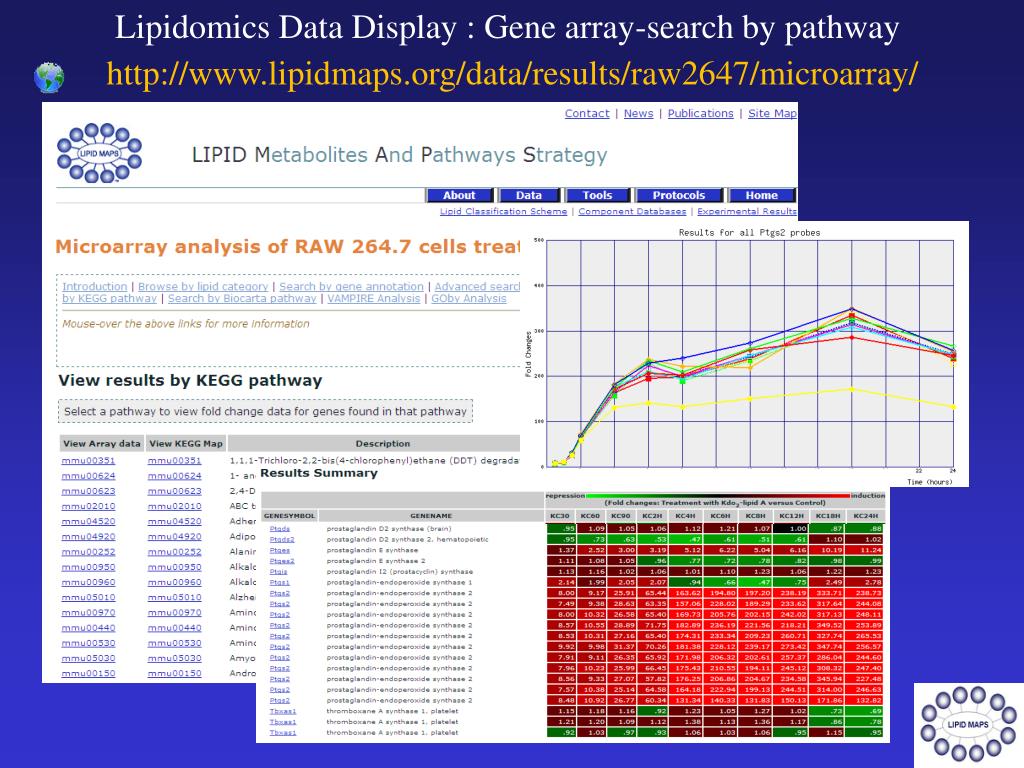
Task: Click the repression-to-induction color gradient bar
Action: (x=718, y=496)
